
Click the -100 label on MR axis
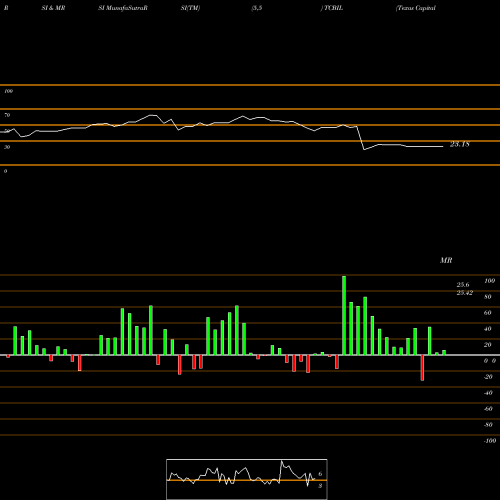[x=490, y=441]
